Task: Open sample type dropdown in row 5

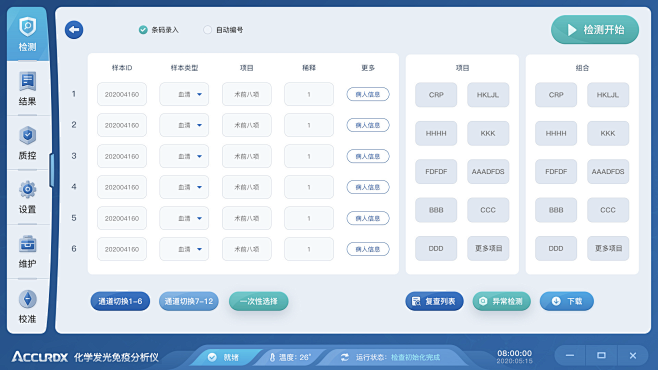Action: (184, 218)
